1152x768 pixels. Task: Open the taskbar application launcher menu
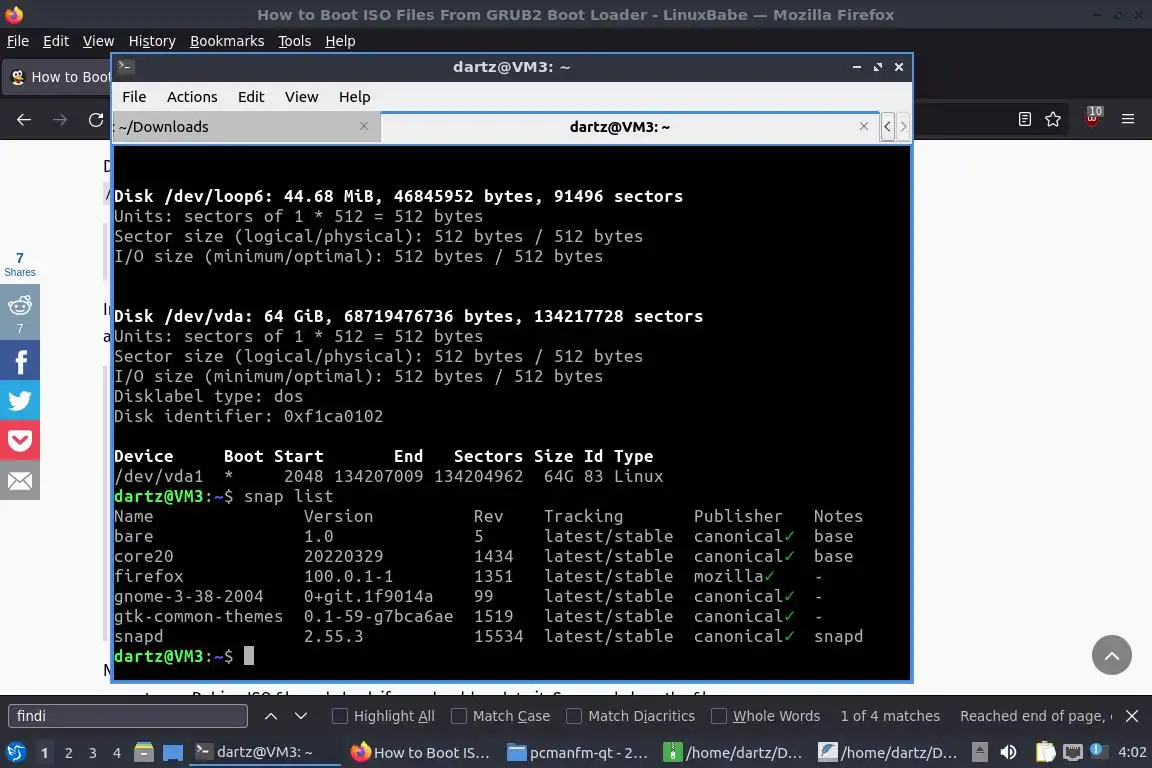16,753
